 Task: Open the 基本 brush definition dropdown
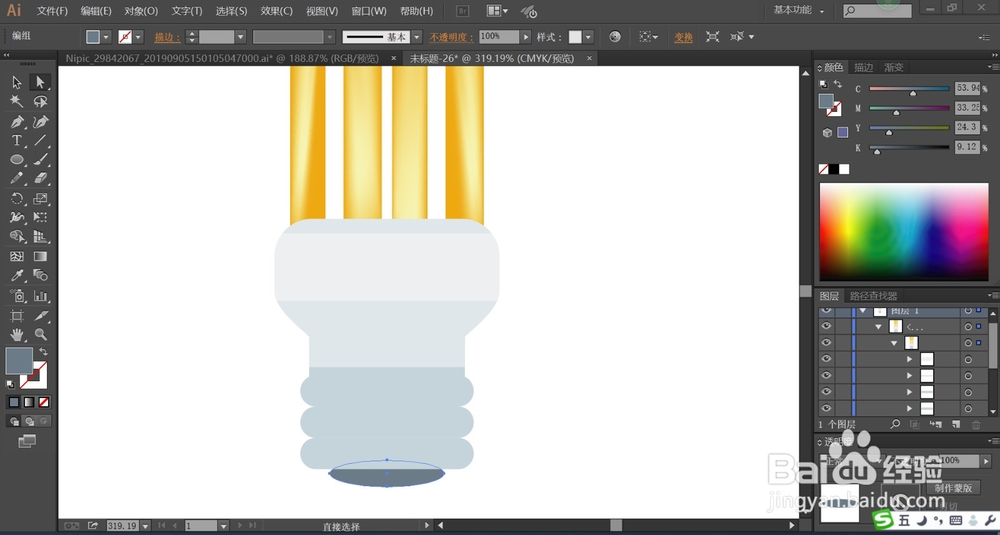click(x=416, y=37)
